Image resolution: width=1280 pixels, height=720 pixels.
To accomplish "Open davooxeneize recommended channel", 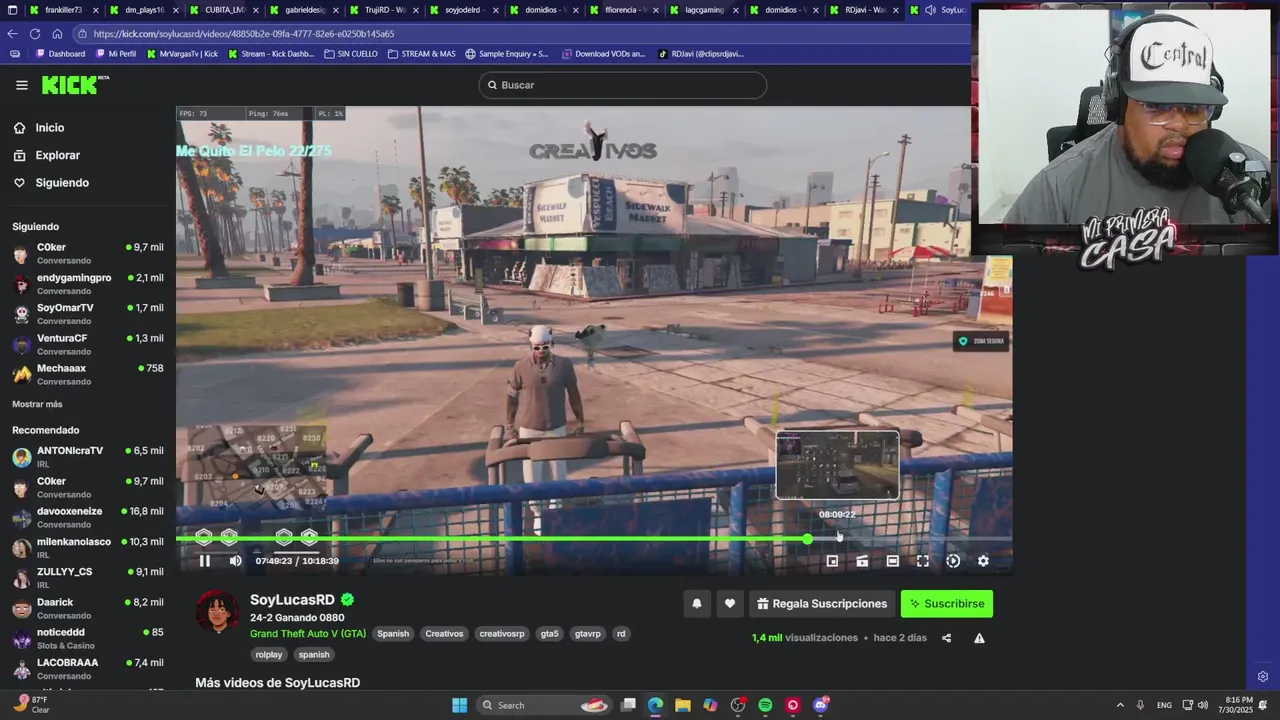I will (88, 517).
